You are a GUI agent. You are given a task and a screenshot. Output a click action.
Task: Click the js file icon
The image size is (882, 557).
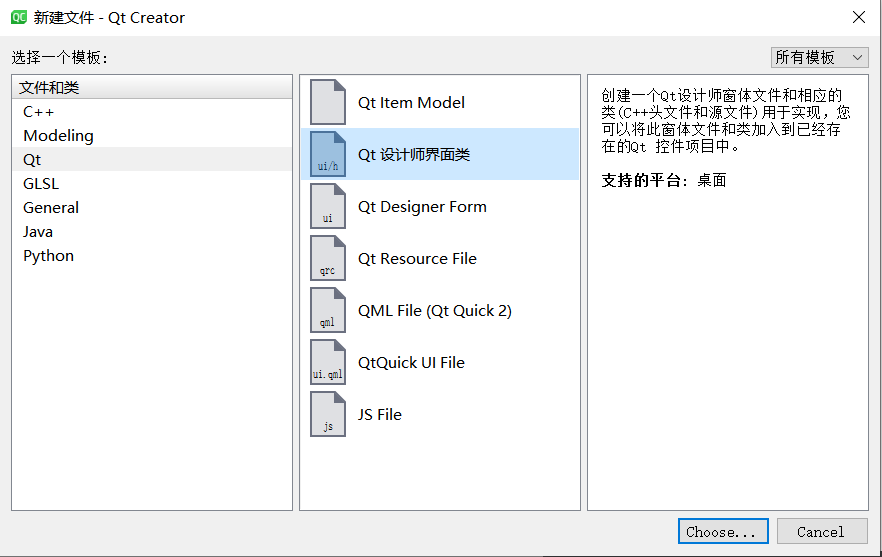[328, 414]
